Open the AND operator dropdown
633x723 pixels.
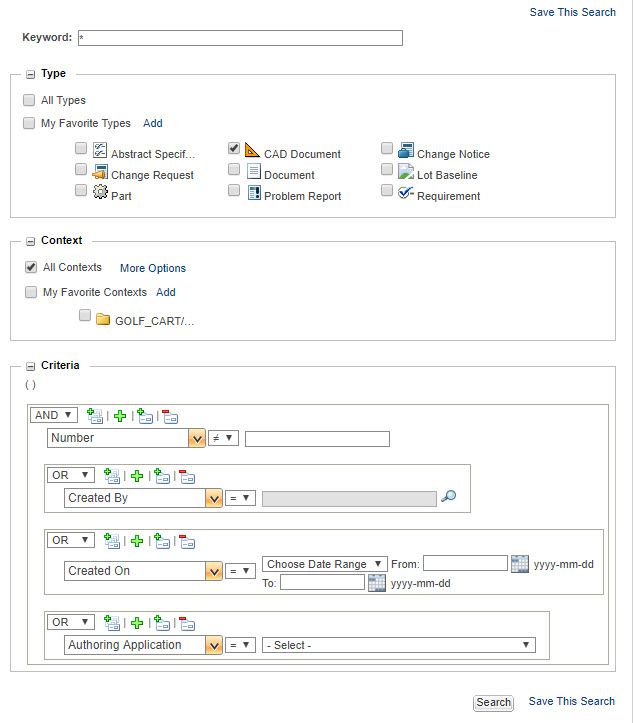[55, 415]
